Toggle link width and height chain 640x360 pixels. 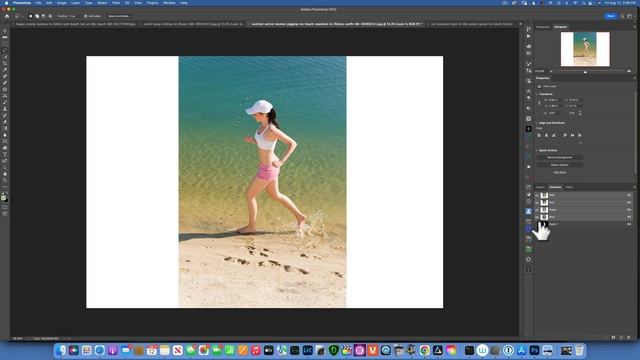(x=539, y=103)
